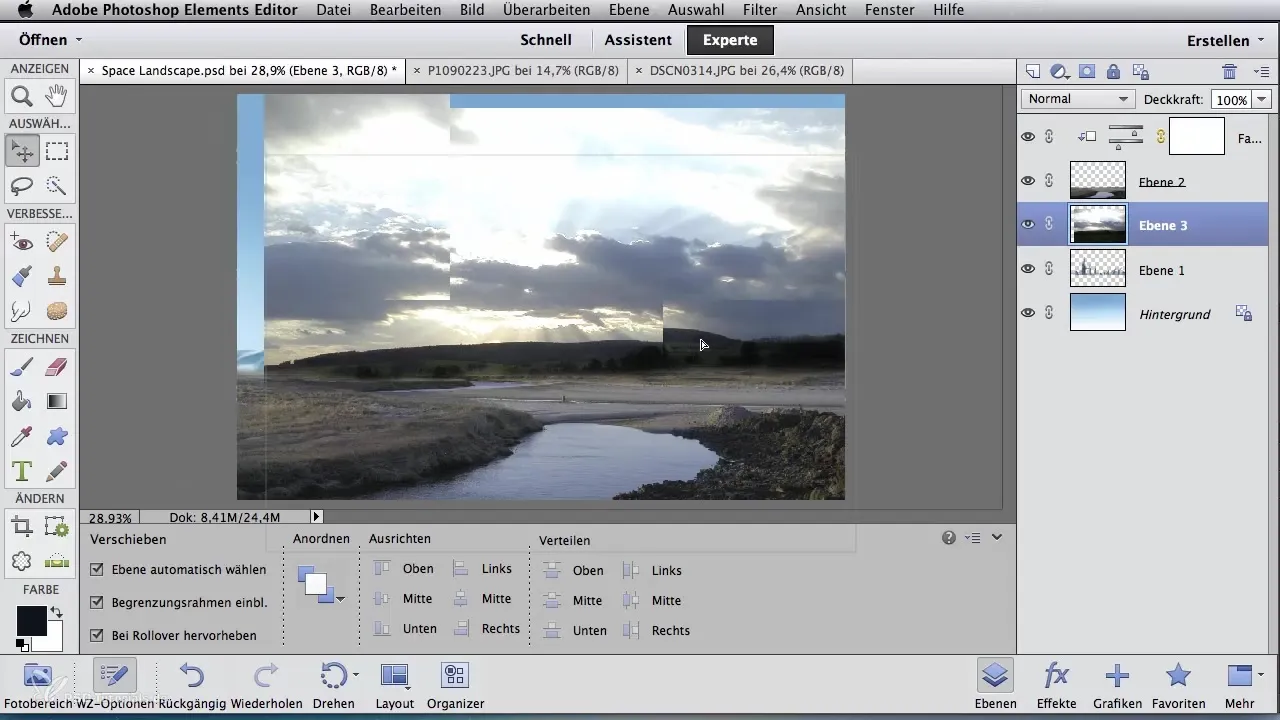Image resolution: width=1280 pixels, height=720 pixels.
Task: Open the Anordnen arrange dropdown
Action: [x=321, y=584]
